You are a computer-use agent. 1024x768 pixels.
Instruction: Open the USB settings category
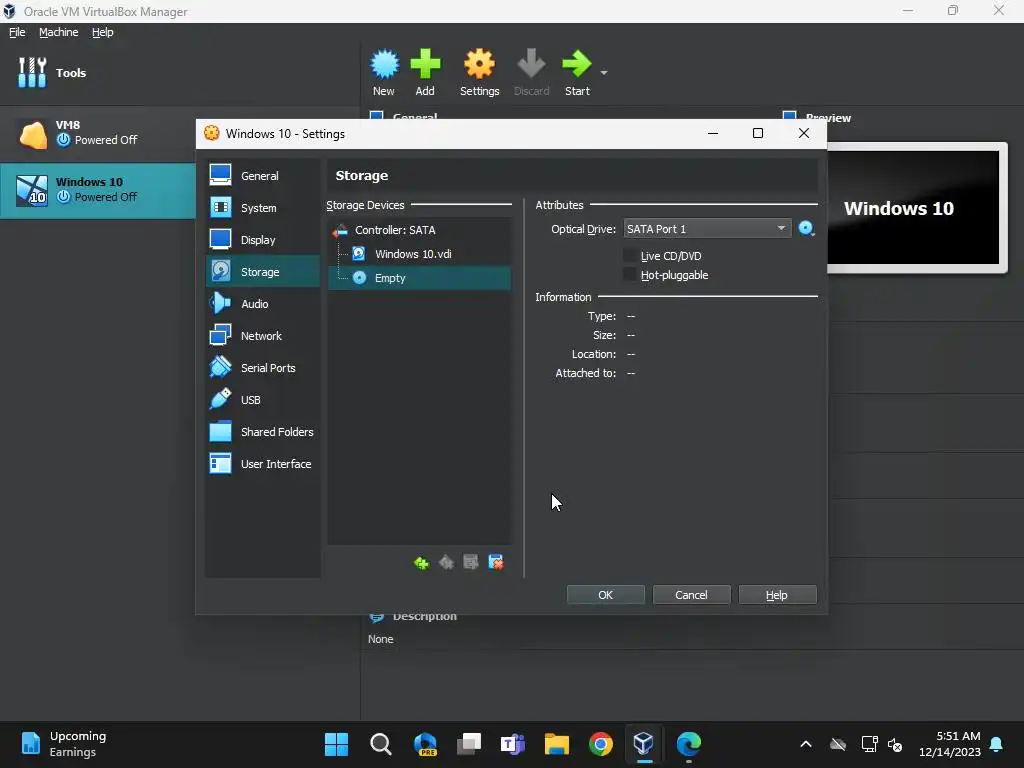tap(263, 400)
